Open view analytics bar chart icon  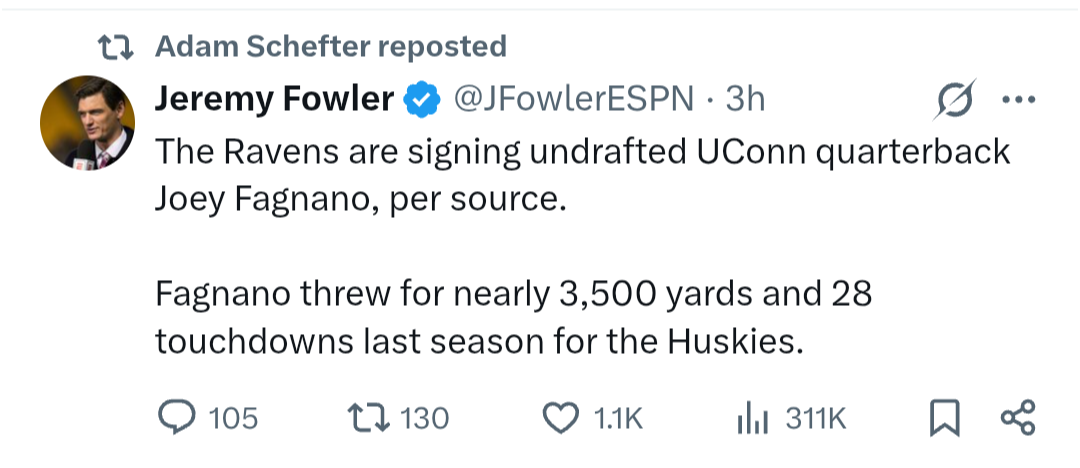click(752, 418)
